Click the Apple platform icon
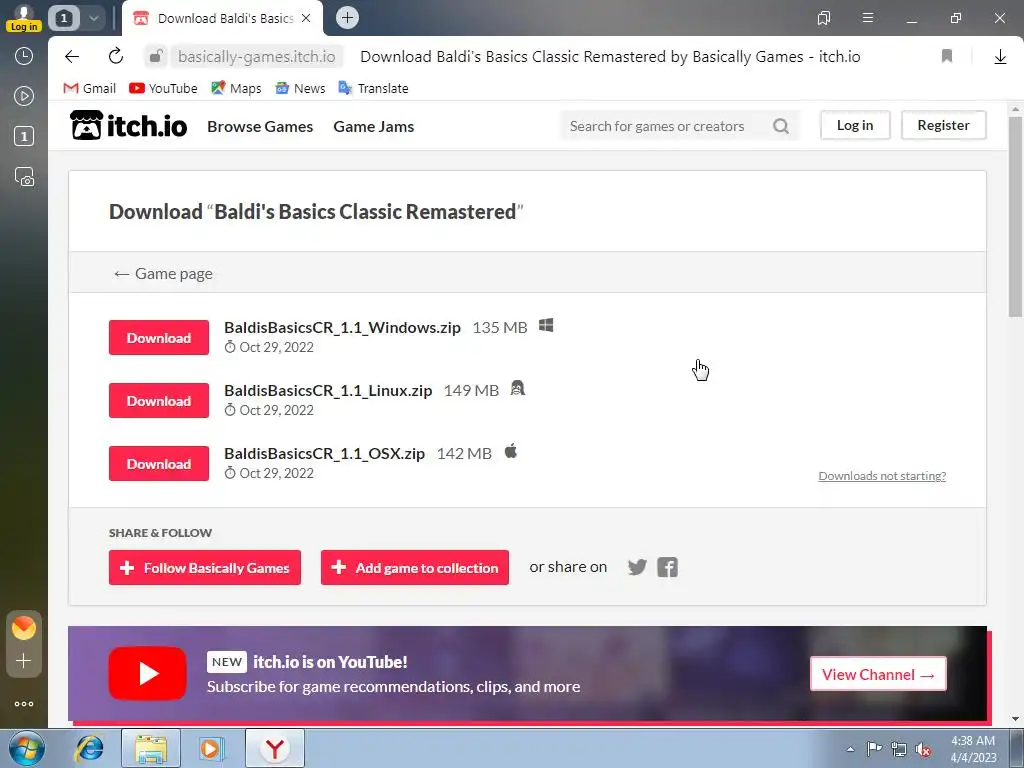 pos(511,451)
